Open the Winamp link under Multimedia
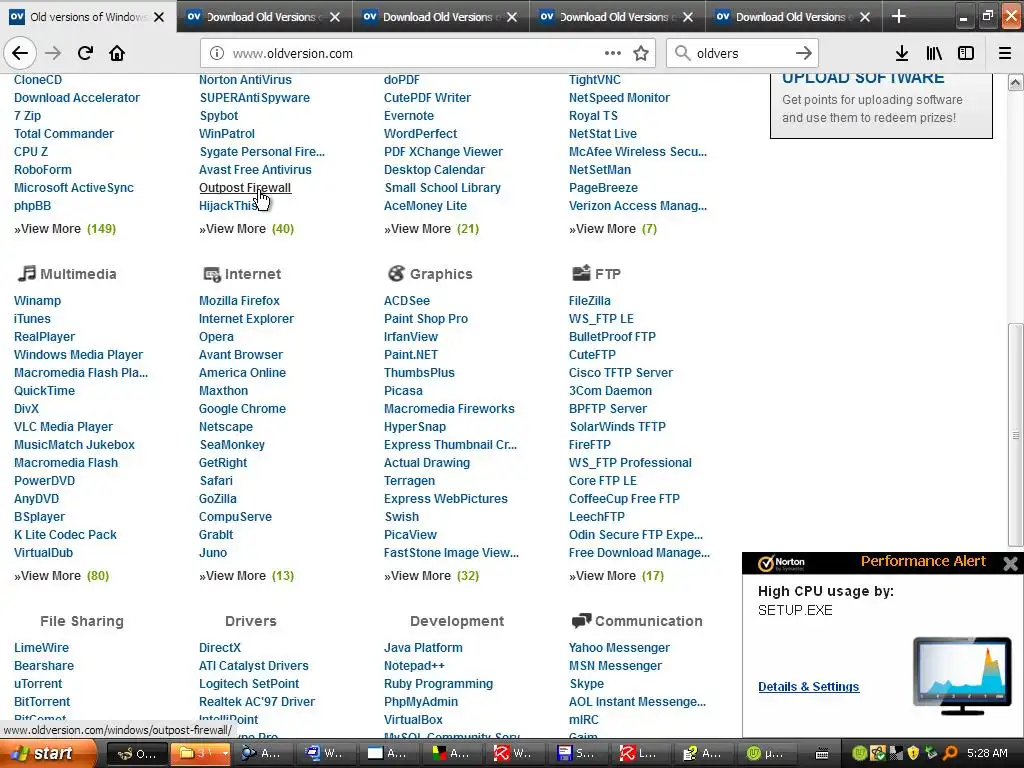Image resolution: width=1024 pixels, height=768 pixels. point(37,300)
